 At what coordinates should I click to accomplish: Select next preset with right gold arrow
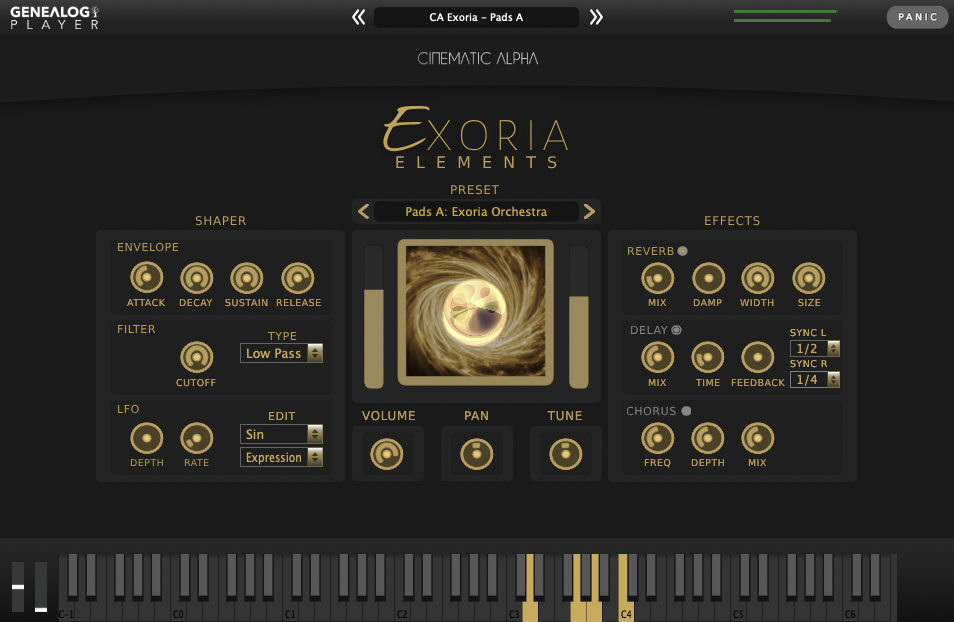pyautogui.click(x=589, y=212)
